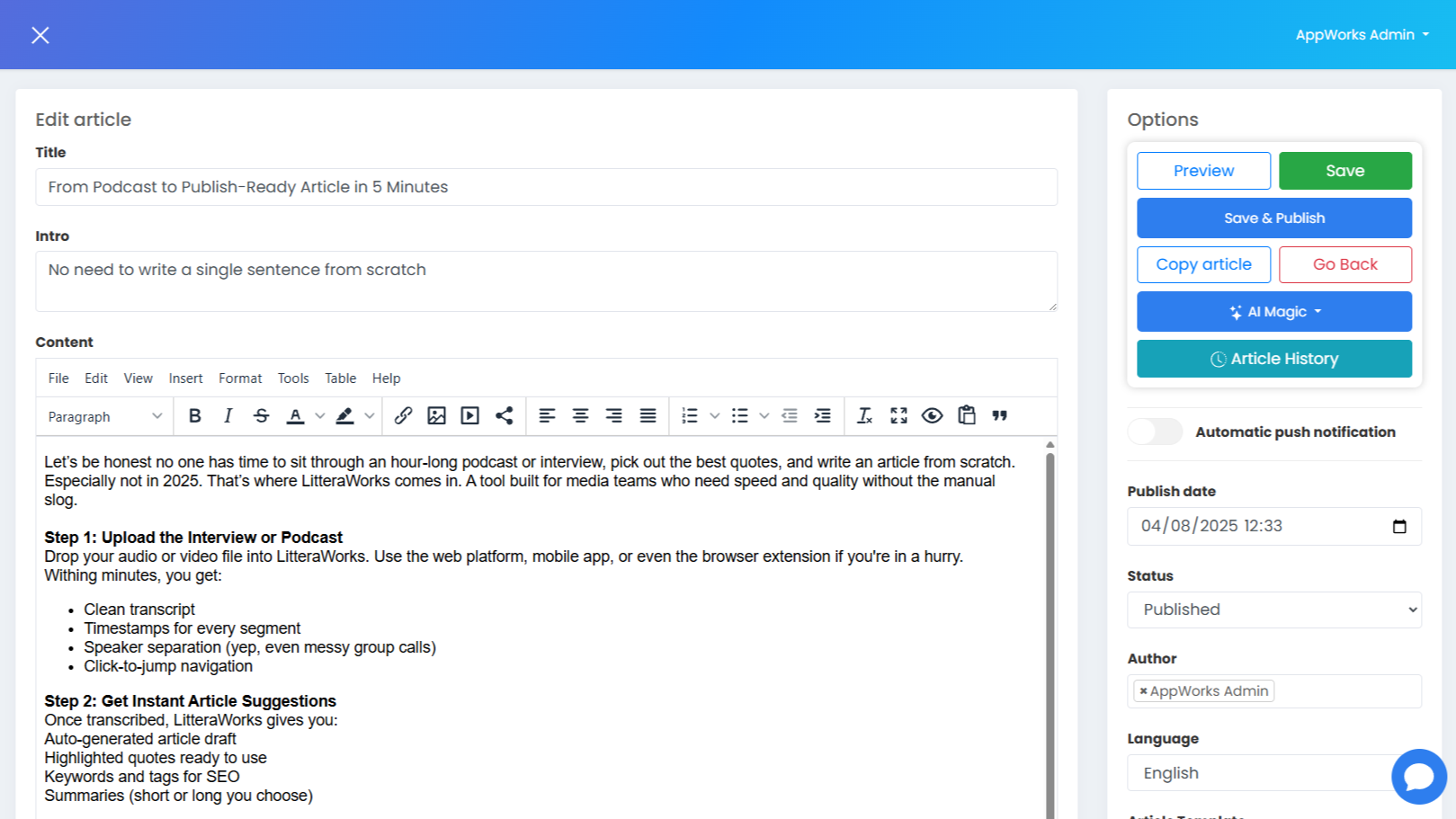This screenshot has height=819, width=1456.
Task: Open the Insert menu
Action: point(185,378)
